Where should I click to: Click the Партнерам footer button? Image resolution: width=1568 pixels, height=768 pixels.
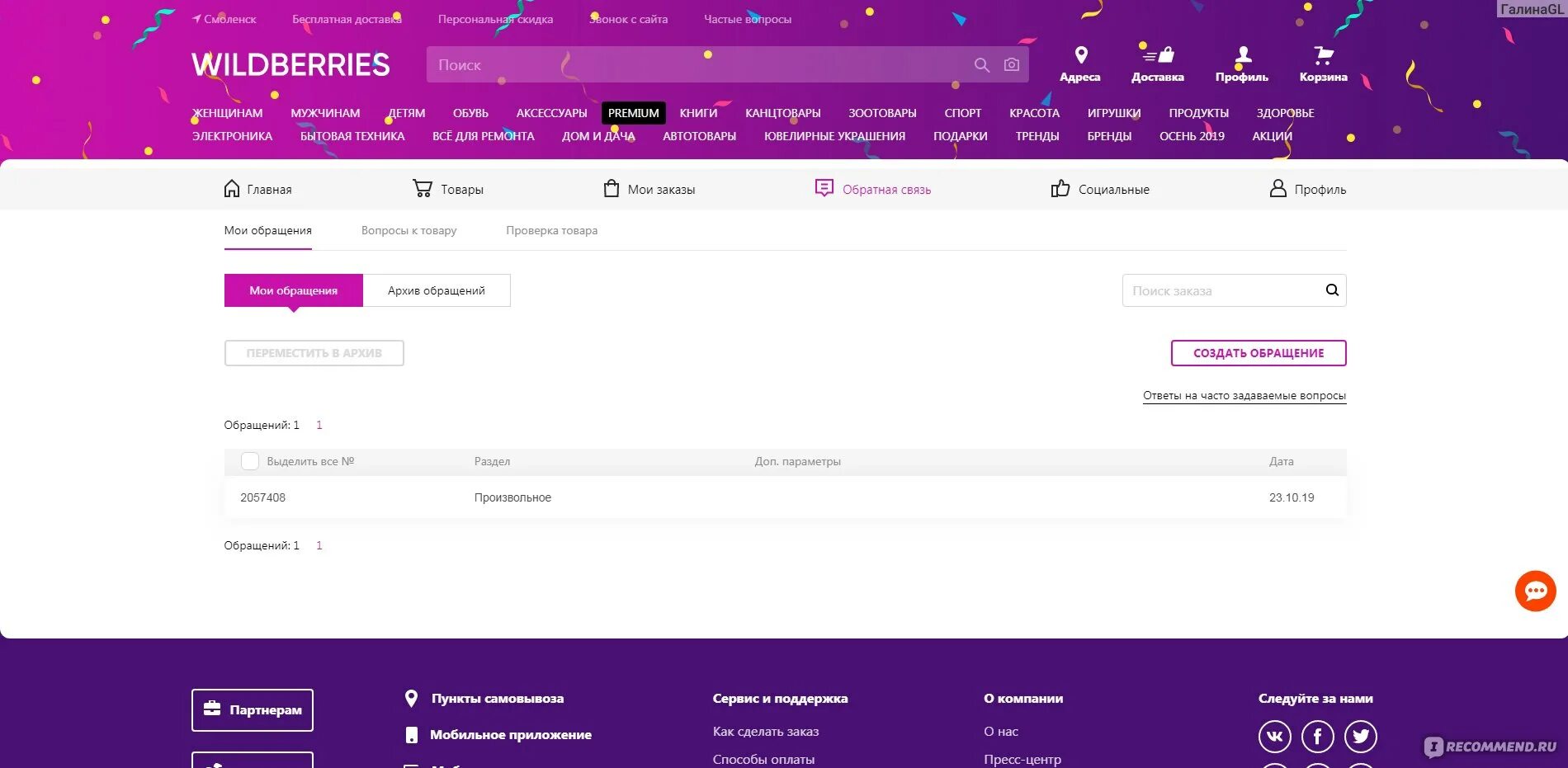[253, 710]
